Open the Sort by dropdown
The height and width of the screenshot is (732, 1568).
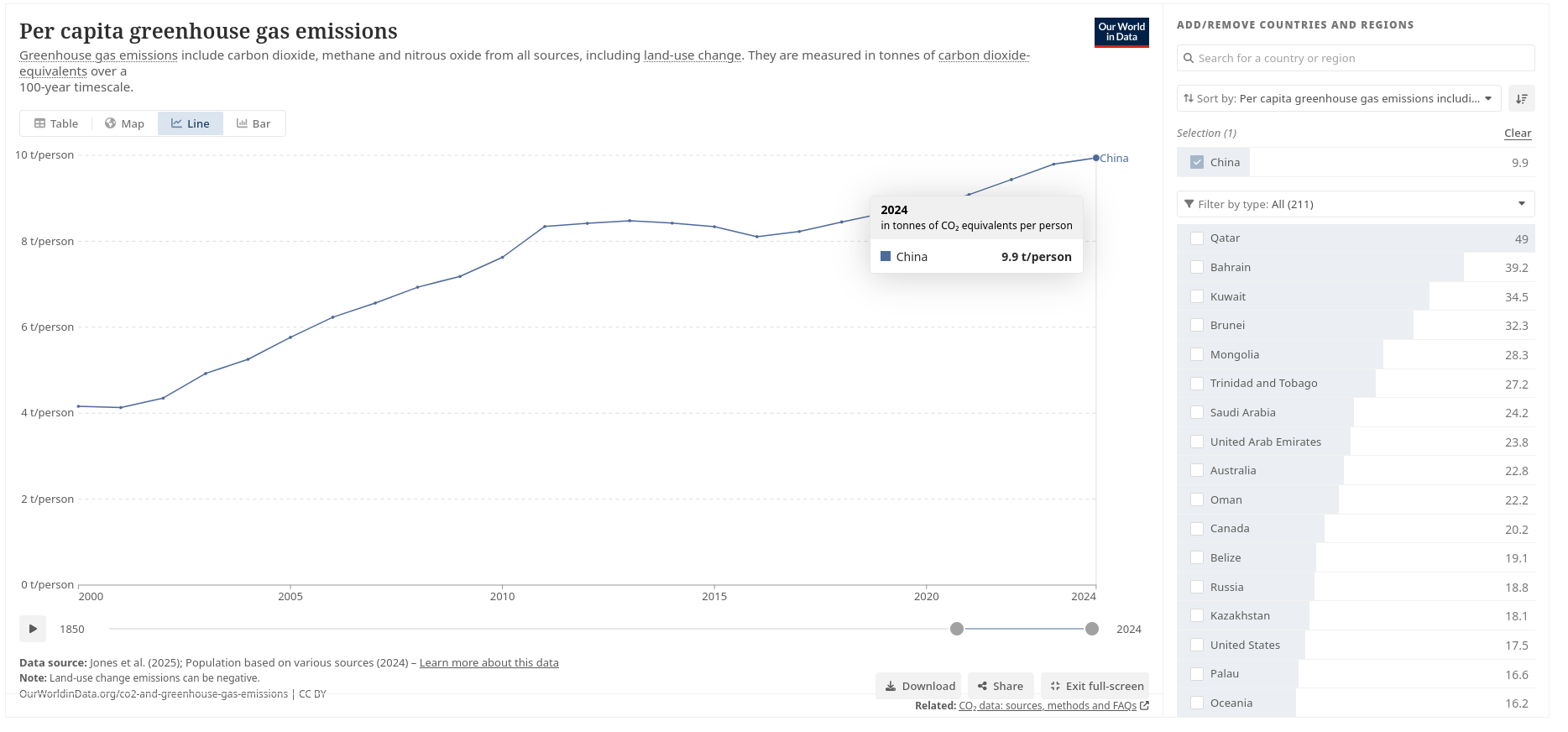click(1338, 99)
